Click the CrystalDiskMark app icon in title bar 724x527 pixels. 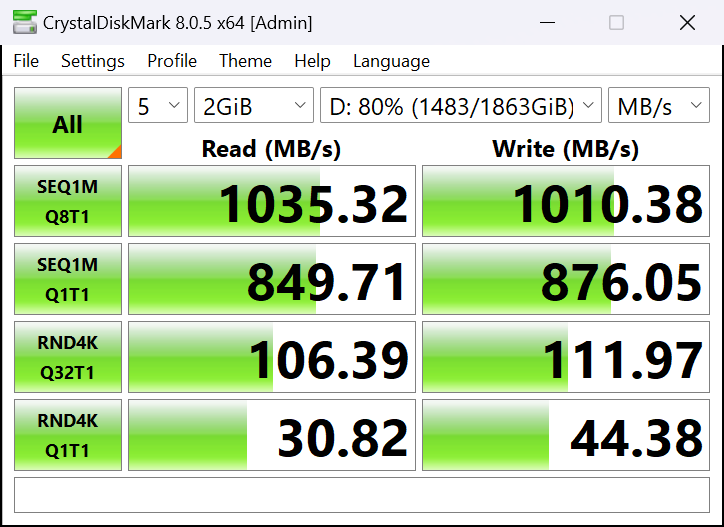point(24,22)
